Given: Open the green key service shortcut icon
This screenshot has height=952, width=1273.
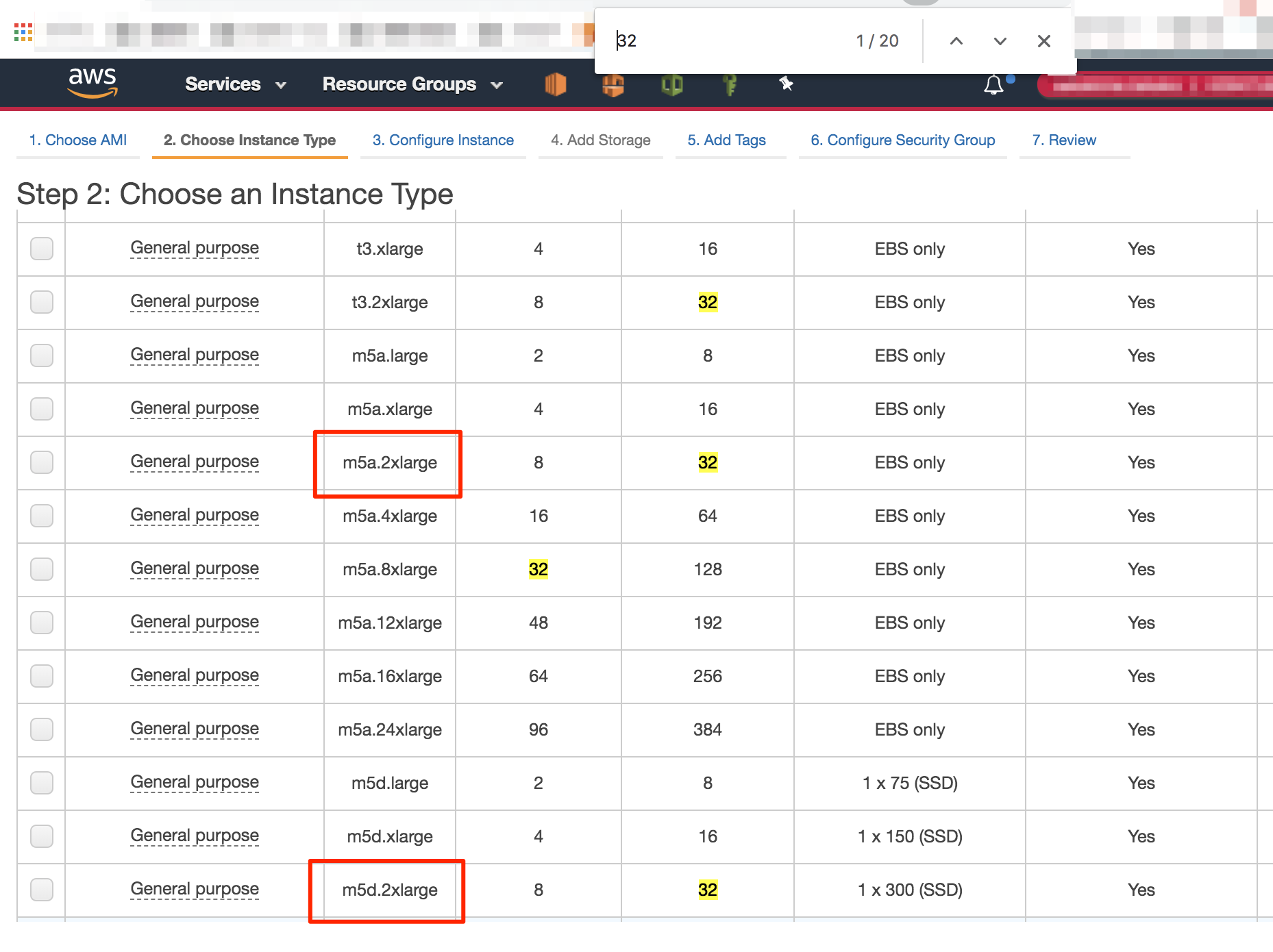Looking at the screenshot, I should 730,85.
